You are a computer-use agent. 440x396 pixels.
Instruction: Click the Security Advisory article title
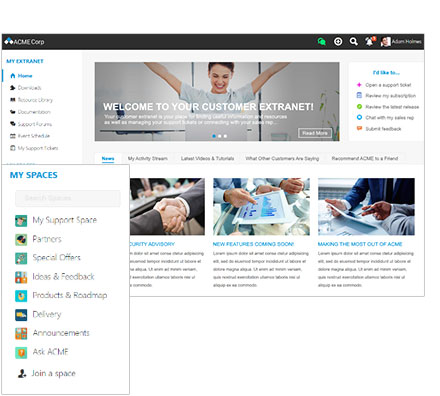point(152,244)
